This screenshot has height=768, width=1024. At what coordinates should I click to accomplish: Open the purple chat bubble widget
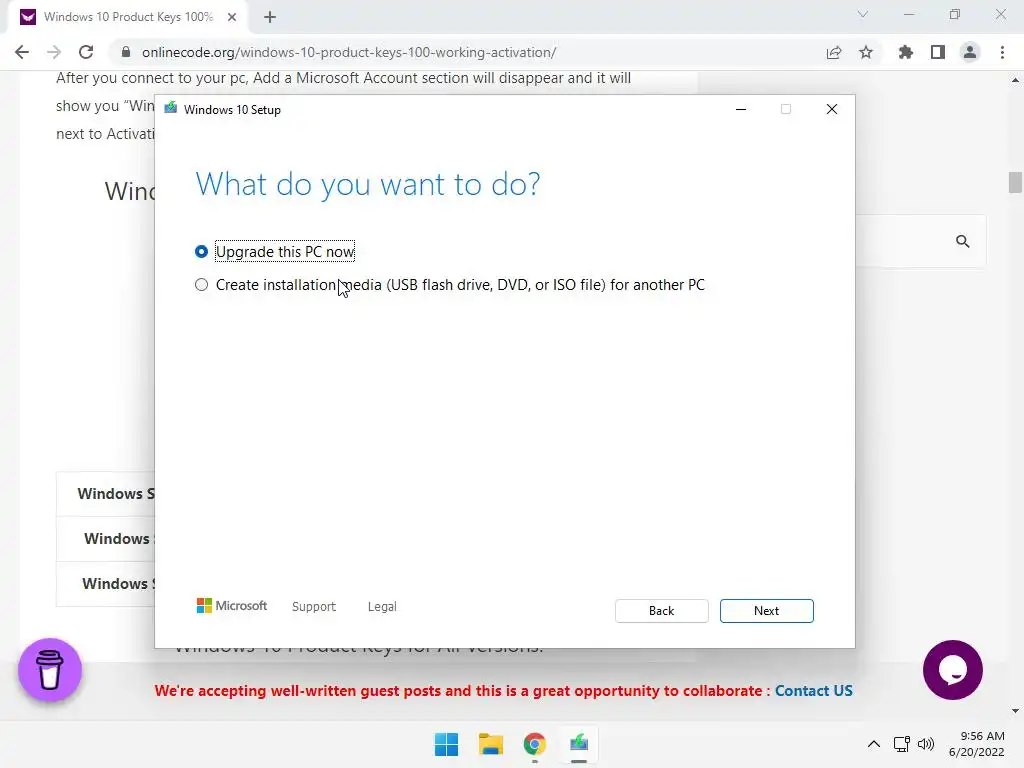pos(952,669)
